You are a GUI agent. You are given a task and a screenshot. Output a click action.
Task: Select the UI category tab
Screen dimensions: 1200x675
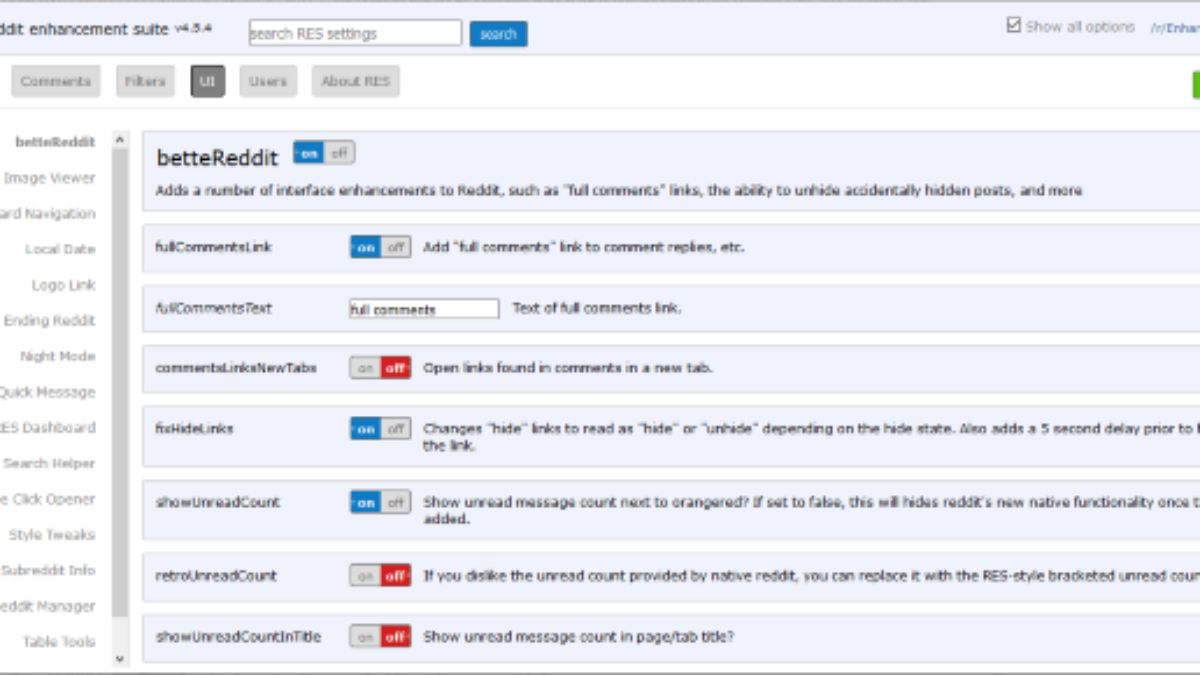click(208, 81)
